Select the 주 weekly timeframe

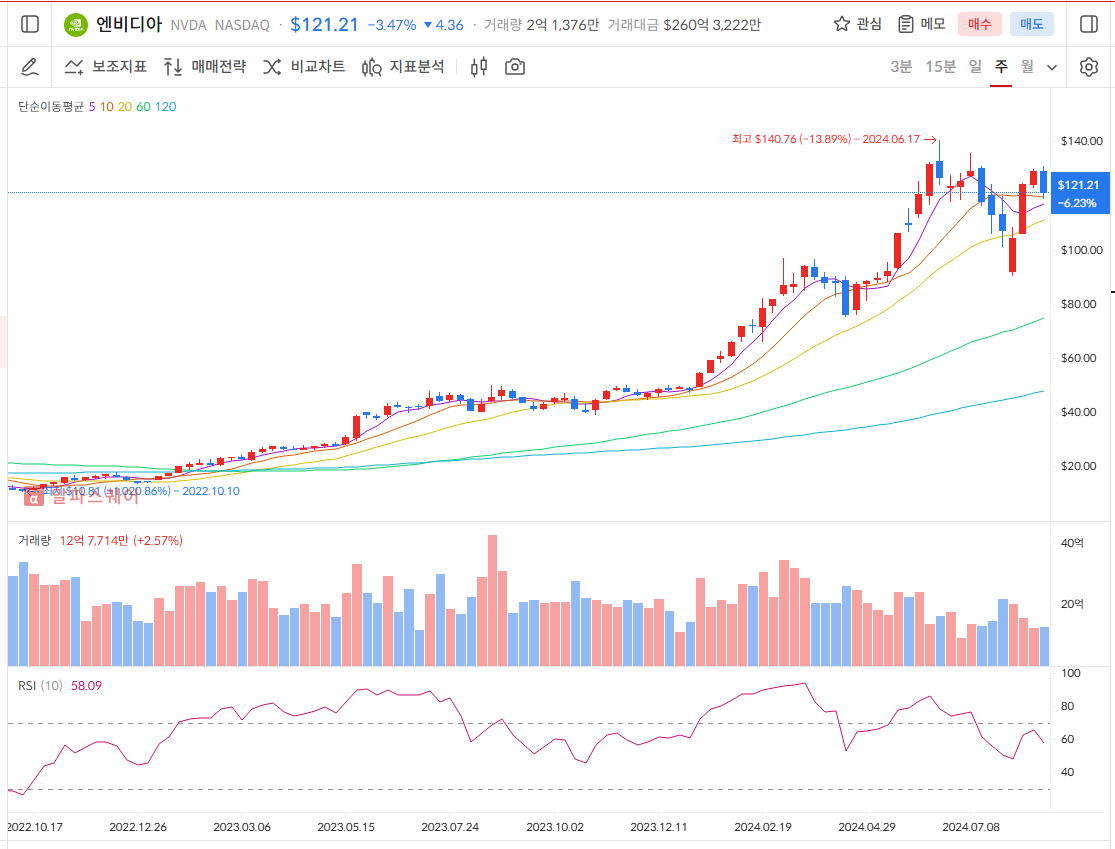click(1001, 67)
